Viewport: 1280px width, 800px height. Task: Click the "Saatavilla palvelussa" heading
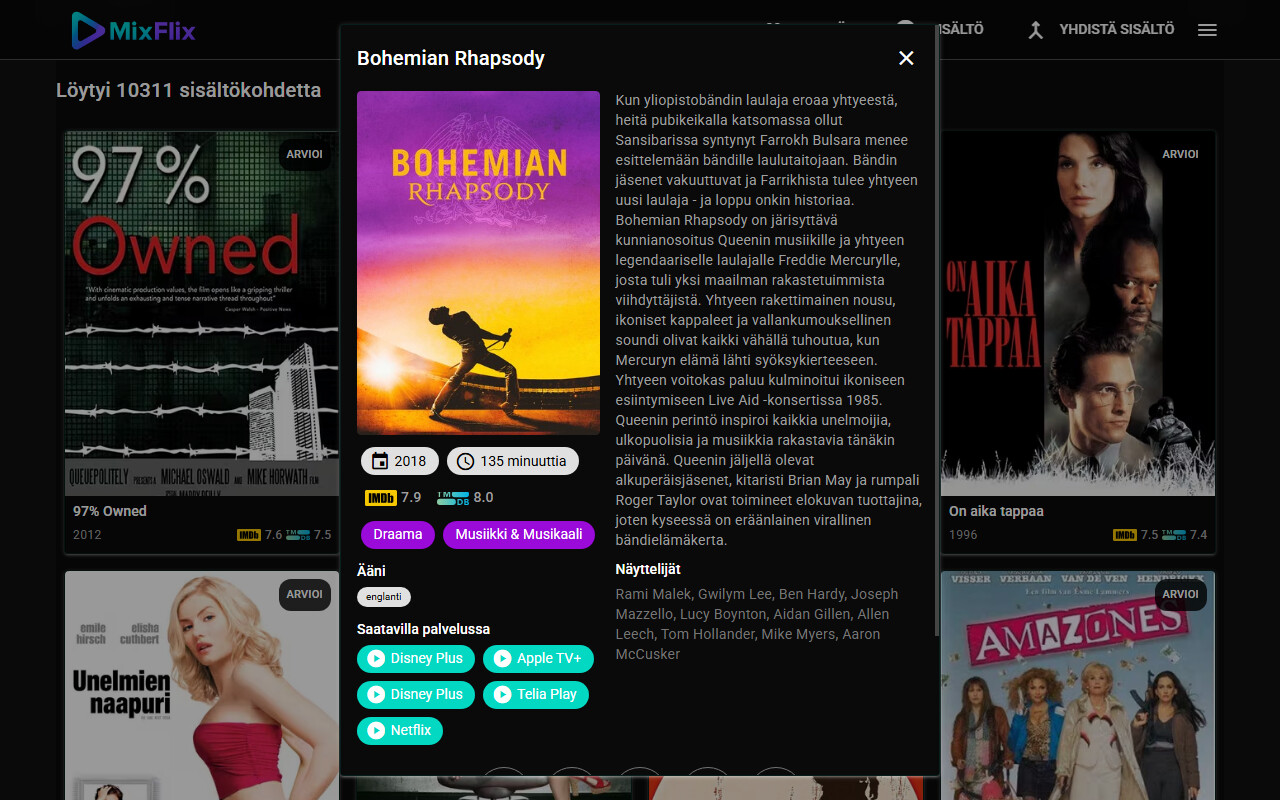(424, 629)
